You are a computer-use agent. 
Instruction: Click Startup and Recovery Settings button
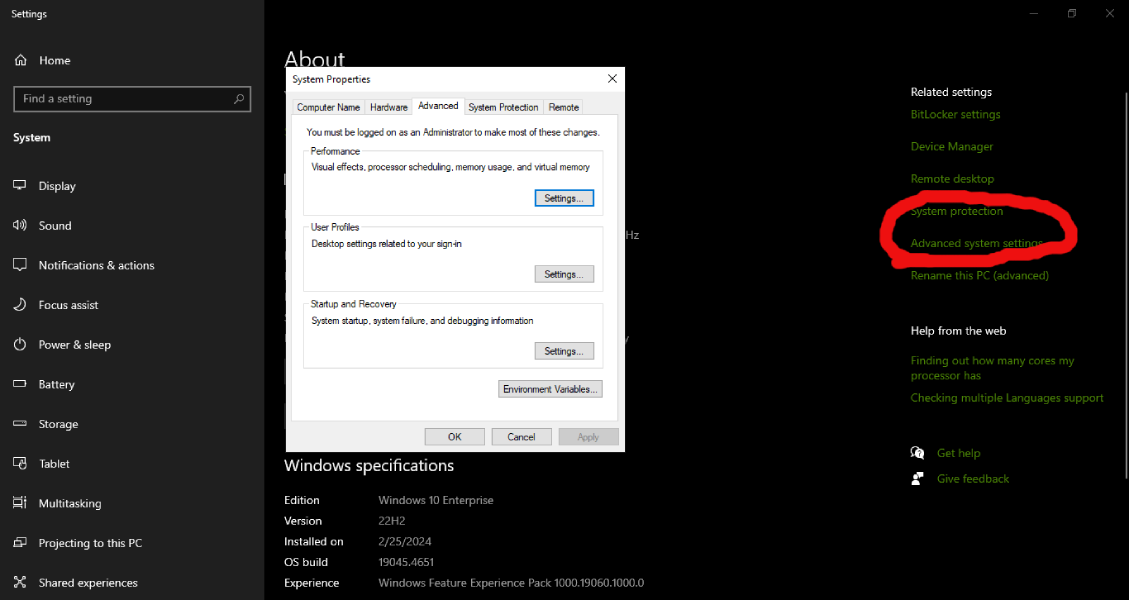click(564, 351)
